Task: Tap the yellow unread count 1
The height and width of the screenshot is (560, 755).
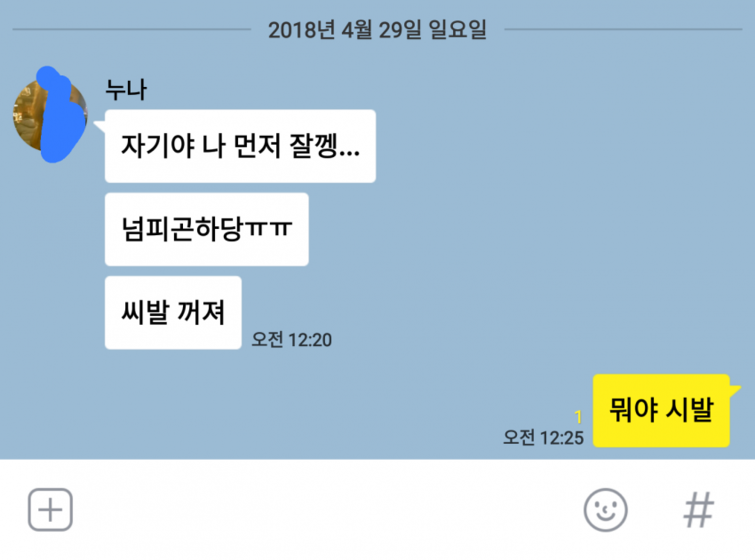Action: coord(578,417)
